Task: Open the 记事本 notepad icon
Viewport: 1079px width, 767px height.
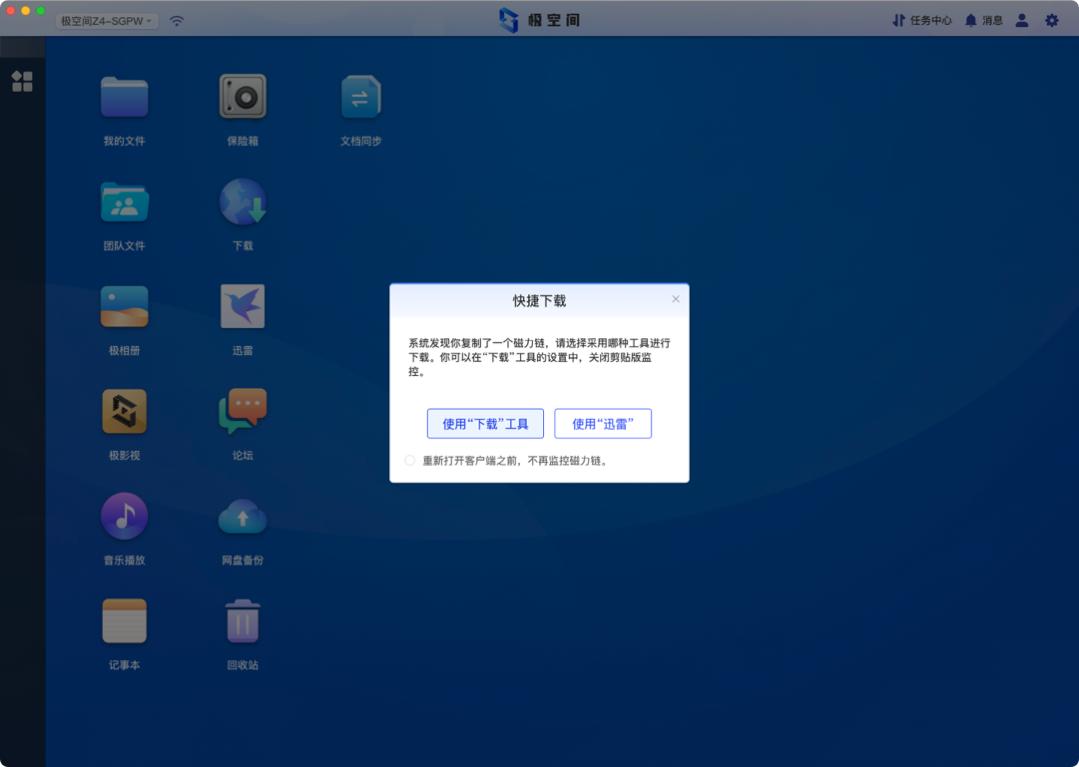Action: click(124, 620)
